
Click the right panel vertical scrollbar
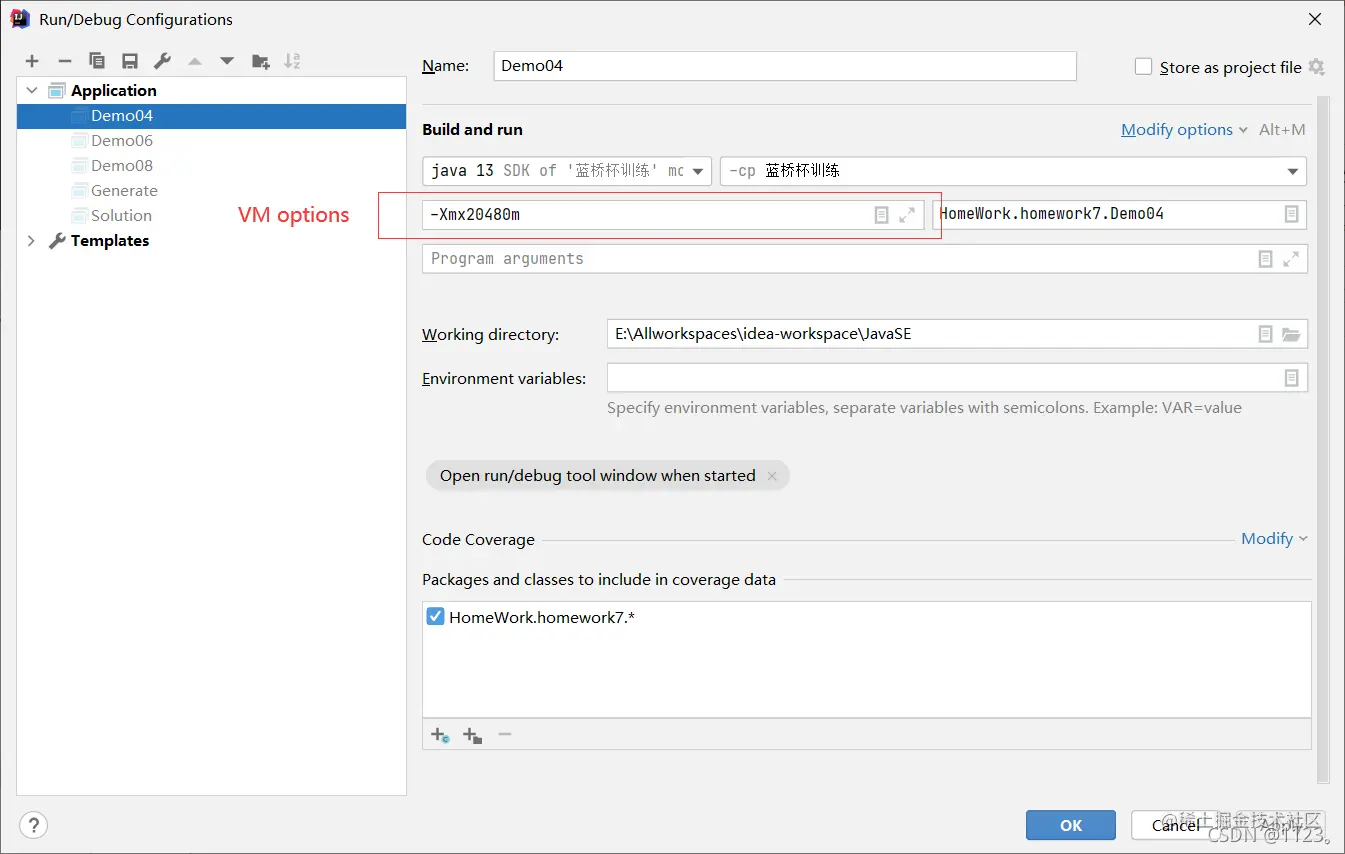pos(1324,440)
